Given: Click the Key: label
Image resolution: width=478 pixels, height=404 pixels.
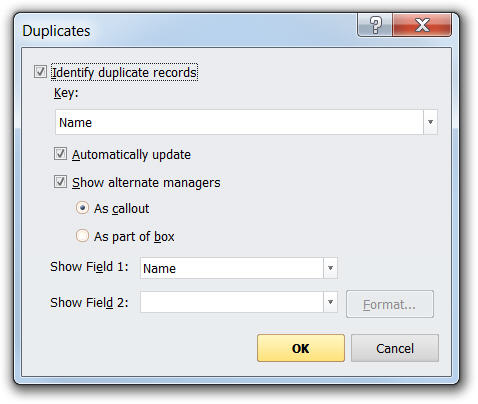Looking at the screenshot, I should click(x=66, y=93).
